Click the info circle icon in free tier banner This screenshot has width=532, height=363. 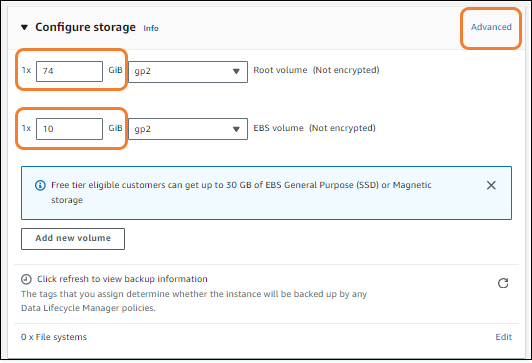coord(40,185)
